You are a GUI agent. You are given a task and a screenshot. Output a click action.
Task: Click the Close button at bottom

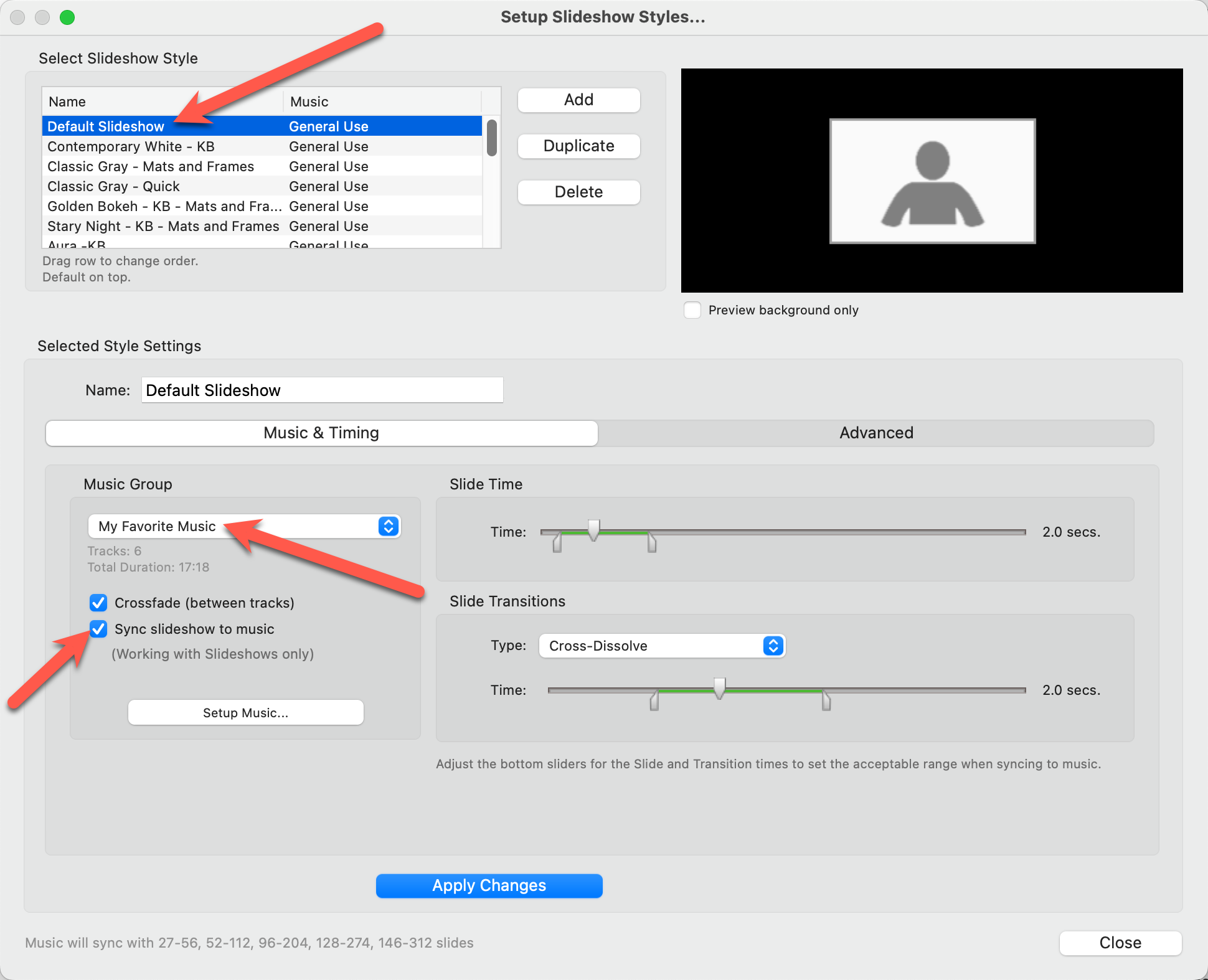pyautogui.click(x=1120, y=943)
